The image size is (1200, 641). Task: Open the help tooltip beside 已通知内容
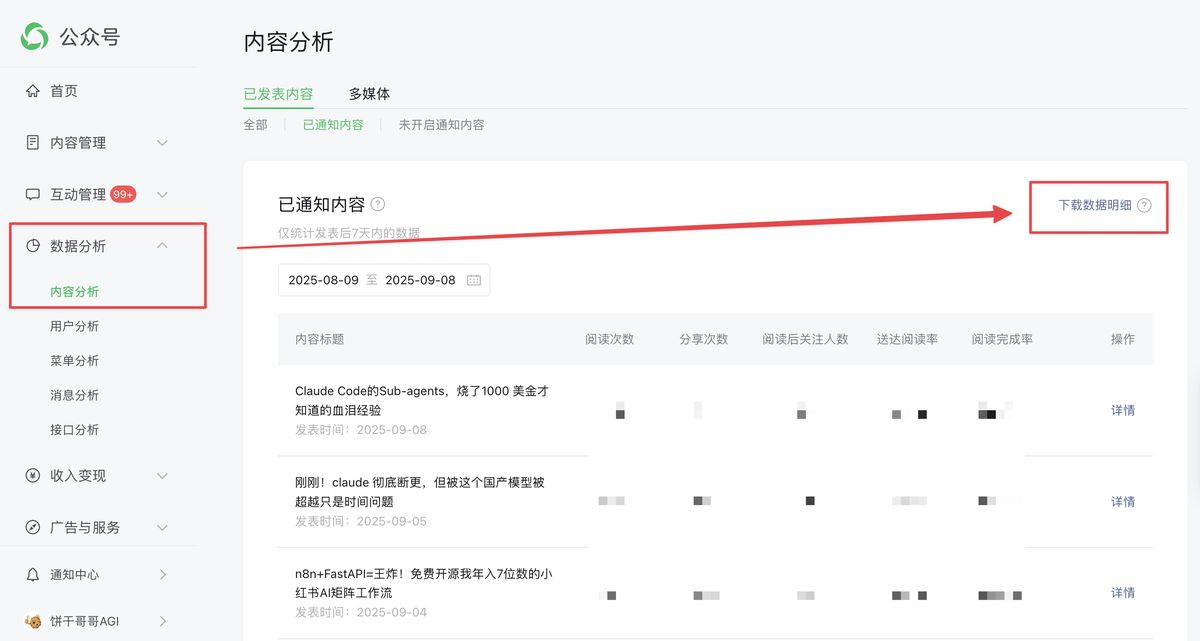(x=378, y=204)
